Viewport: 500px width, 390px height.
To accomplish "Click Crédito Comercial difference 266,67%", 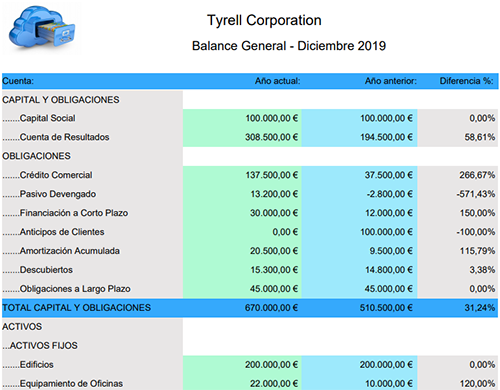I will (x=477, y=175).
